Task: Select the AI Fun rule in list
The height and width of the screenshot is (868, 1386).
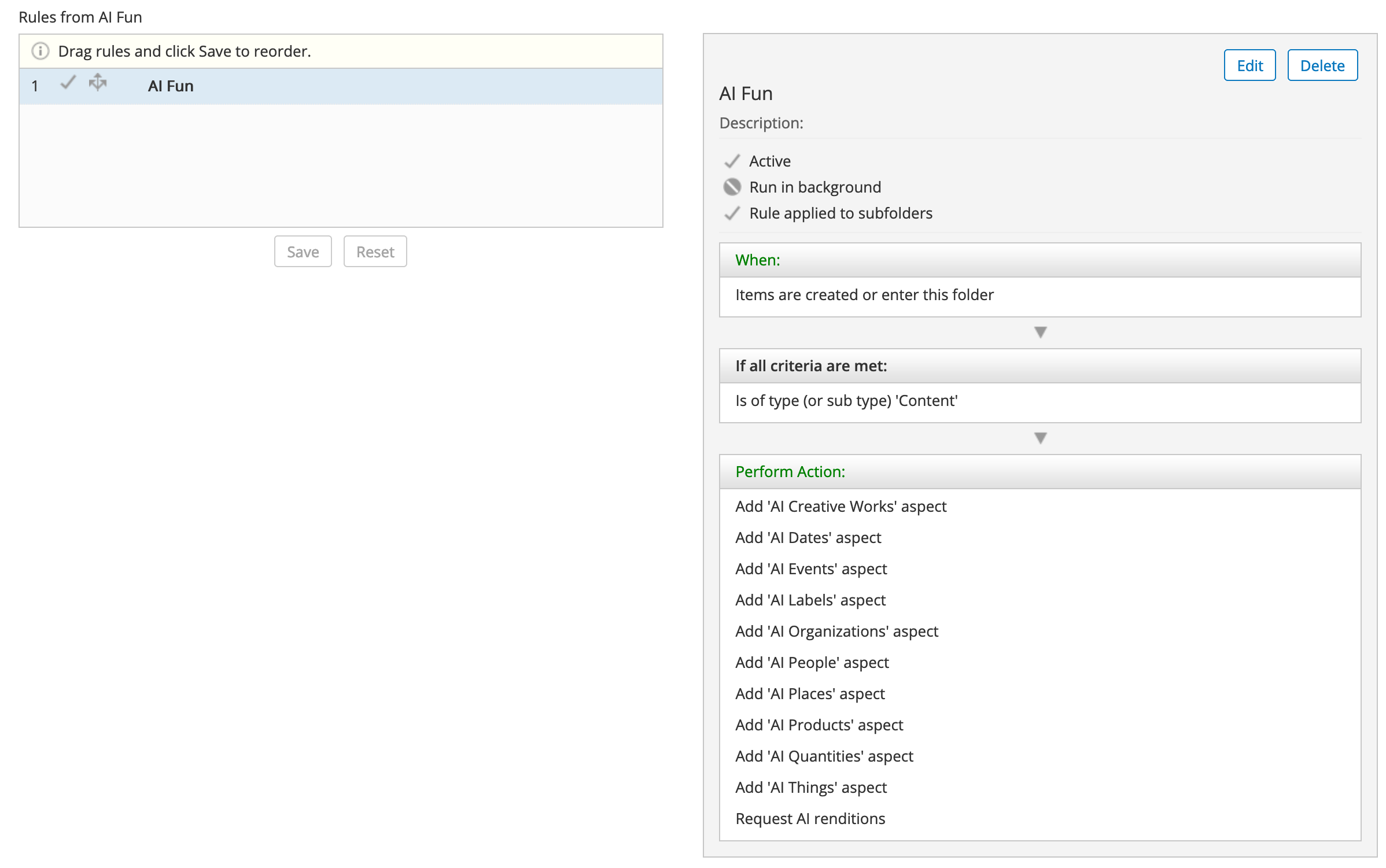Action: pos(171,86)
